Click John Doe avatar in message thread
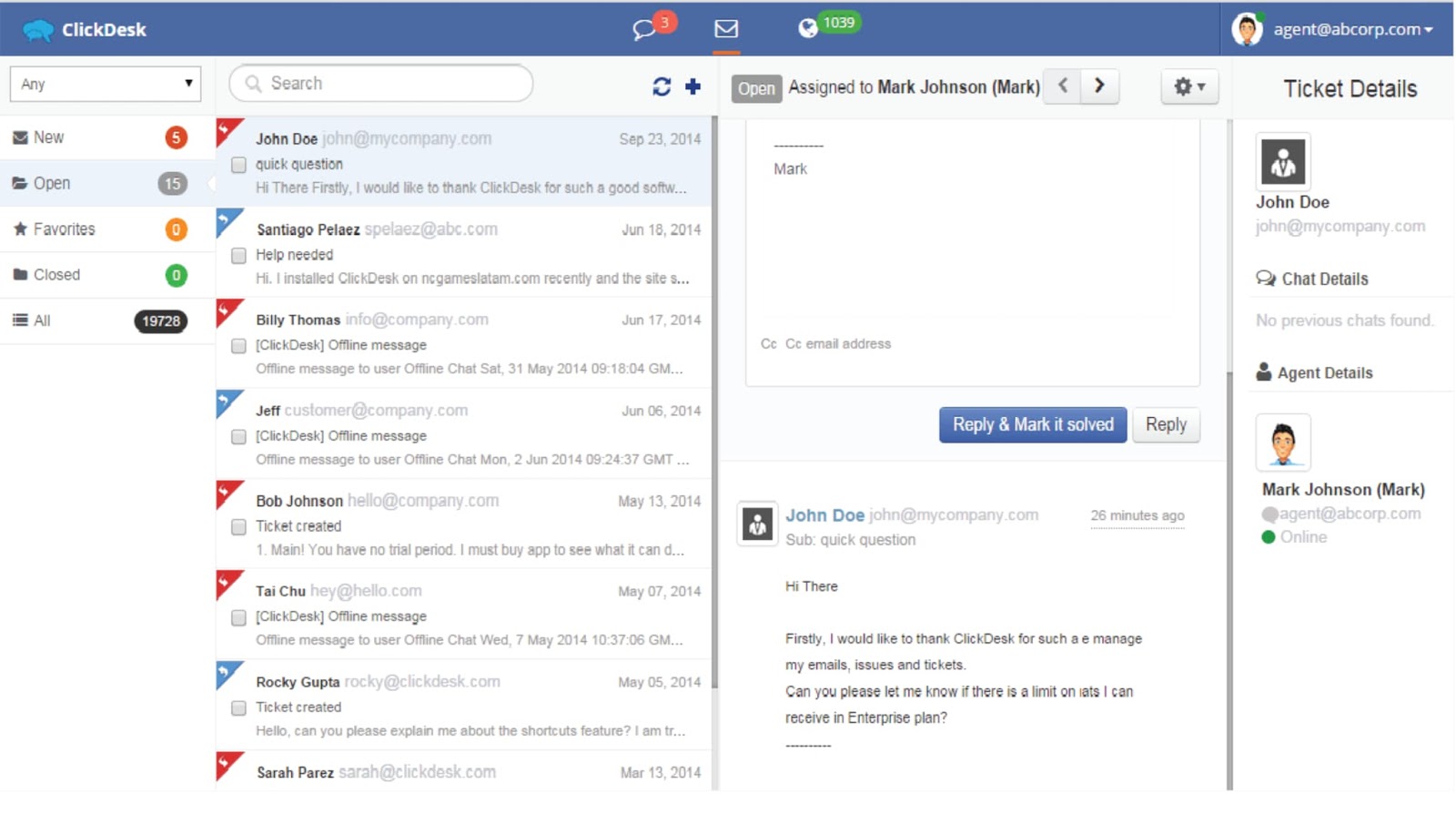Screen dimensions: 1456x824 (757, 524)
